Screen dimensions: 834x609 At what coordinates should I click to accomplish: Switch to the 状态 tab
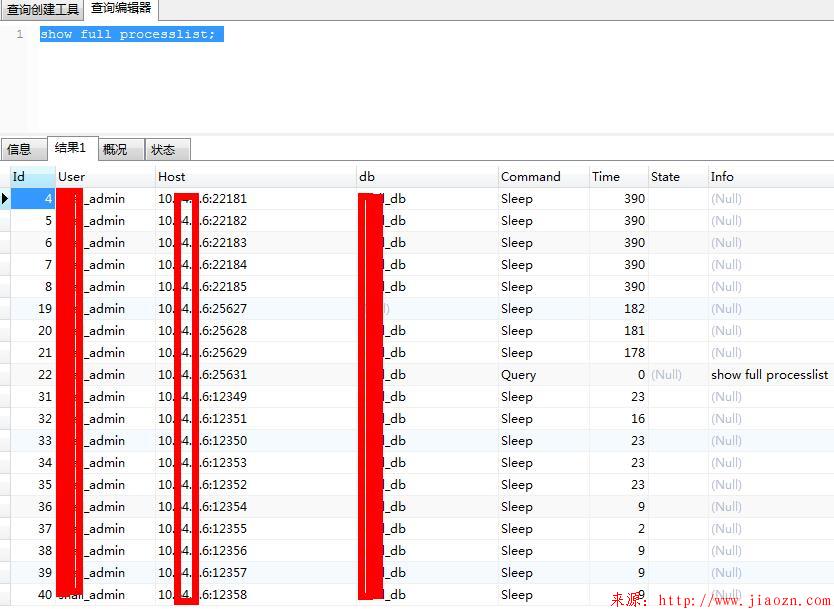[166, 148]
